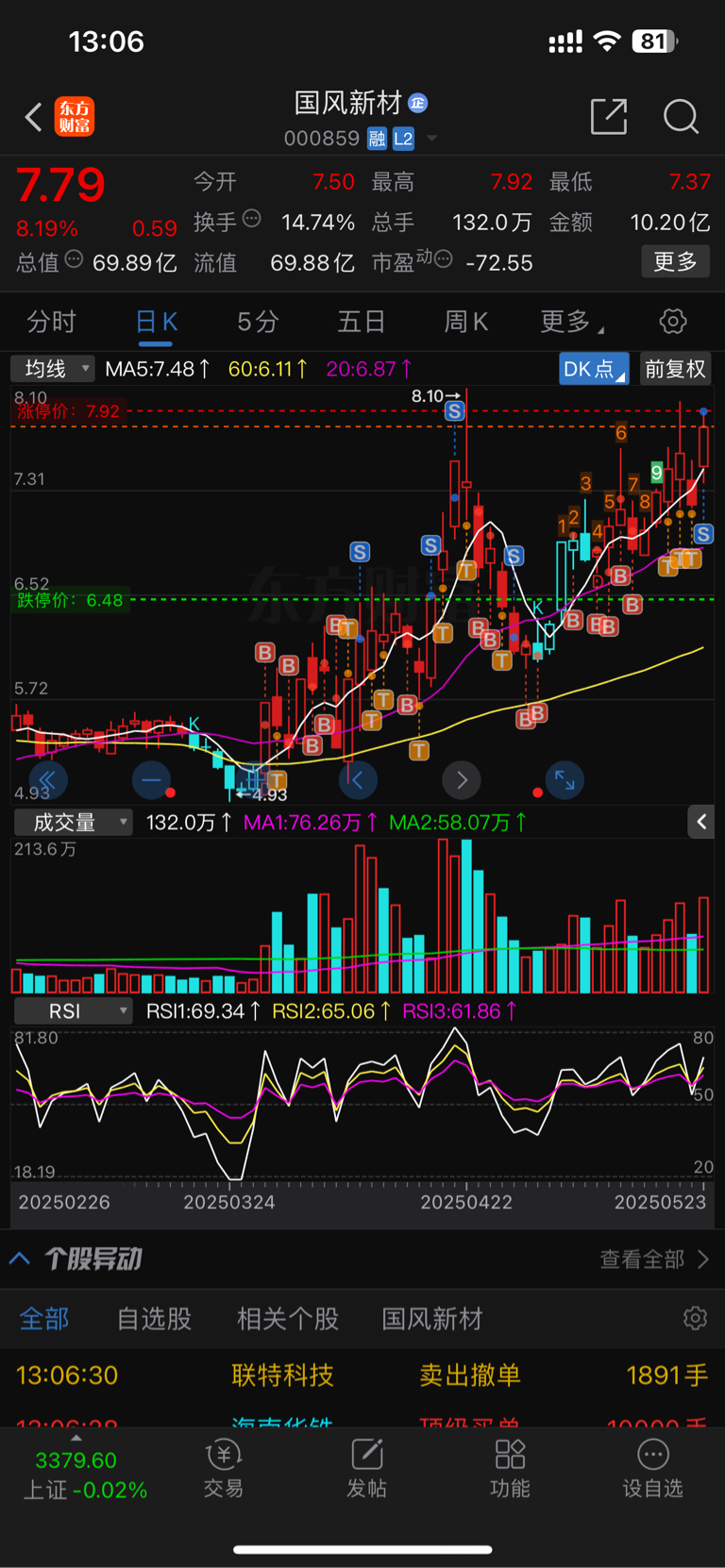Tap the battery indicator in status bar
This screenshot has width=725, height=1568.
[656, 42]
